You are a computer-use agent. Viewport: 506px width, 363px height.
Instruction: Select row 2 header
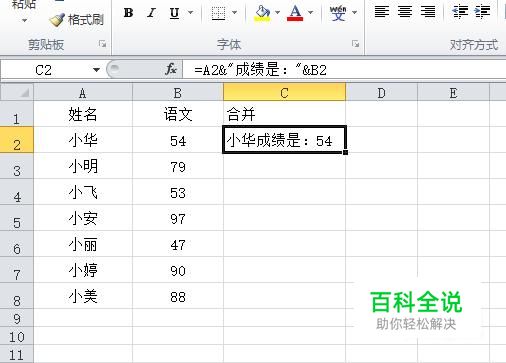[16, 140]
